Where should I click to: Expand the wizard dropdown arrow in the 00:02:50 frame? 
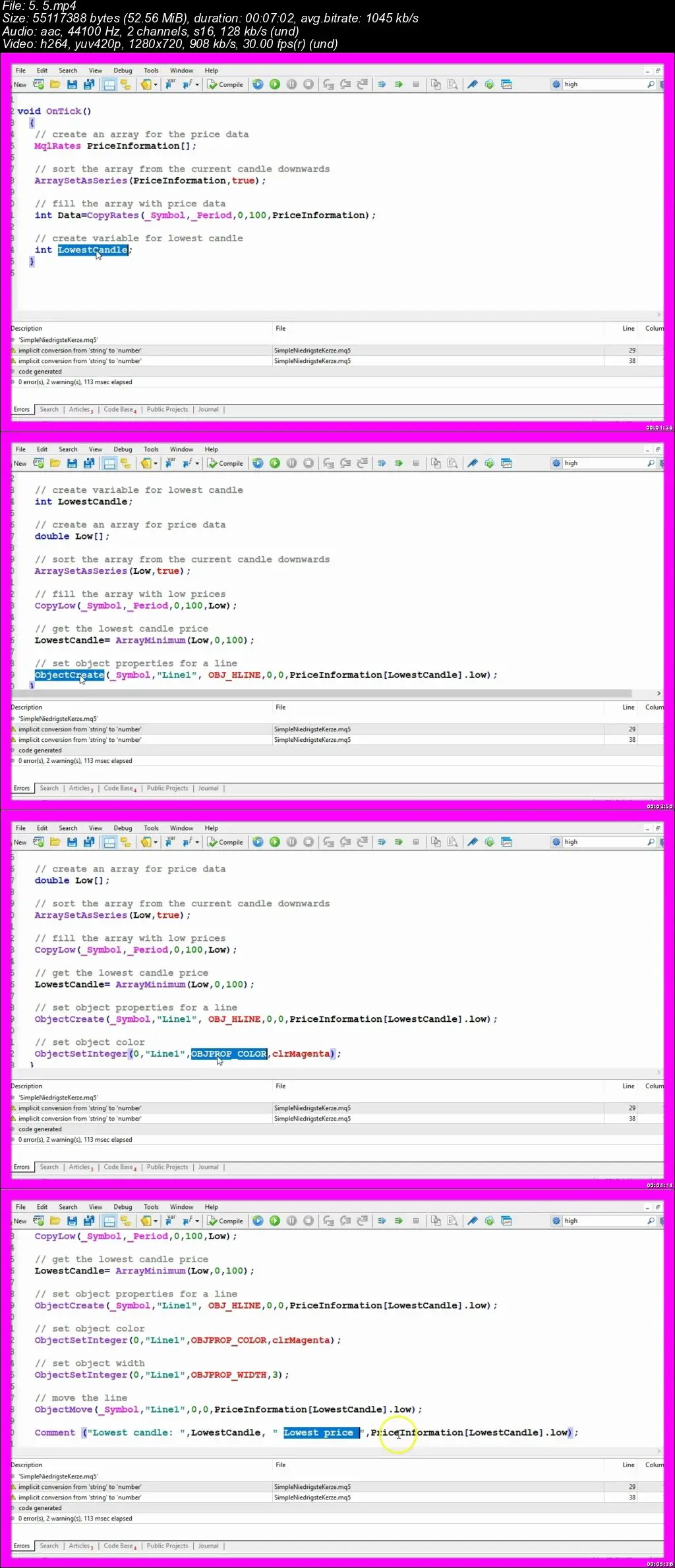click(x=156, y=463)
